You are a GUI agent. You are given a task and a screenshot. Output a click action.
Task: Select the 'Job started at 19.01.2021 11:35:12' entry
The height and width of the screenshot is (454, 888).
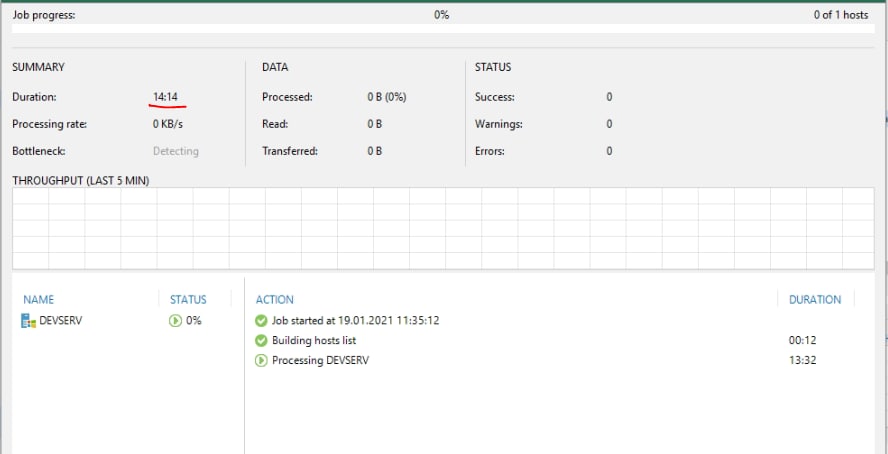pyautogui.click(x=356, y=321)
